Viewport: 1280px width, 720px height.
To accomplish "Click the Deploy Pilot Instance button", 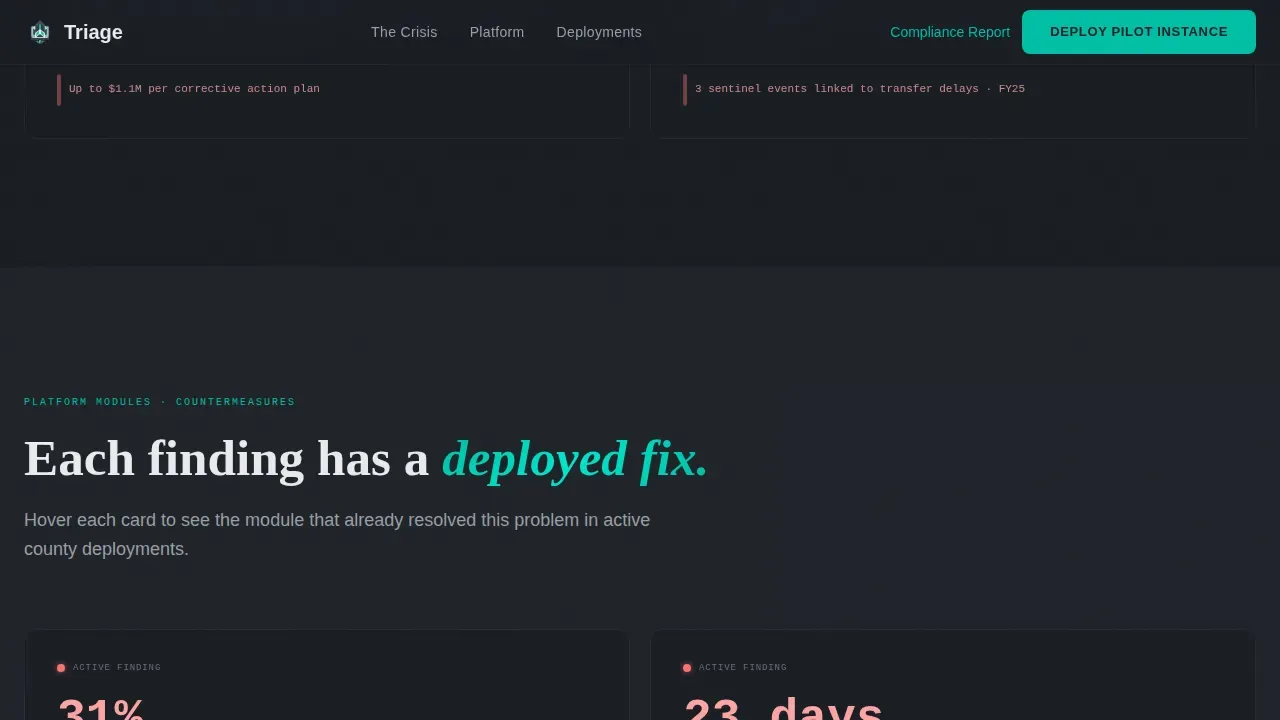I will (1139, 32).
